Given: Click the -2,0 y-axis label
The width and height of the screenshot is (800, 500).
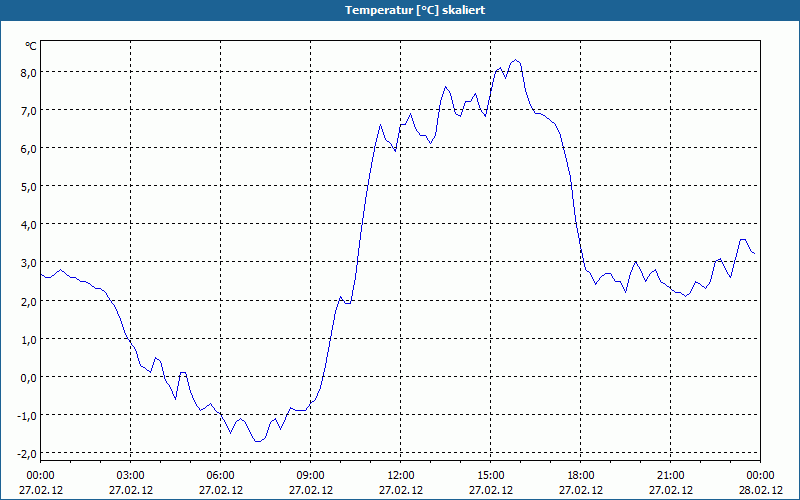Looking at the screenshot, I should pos(28,454).
